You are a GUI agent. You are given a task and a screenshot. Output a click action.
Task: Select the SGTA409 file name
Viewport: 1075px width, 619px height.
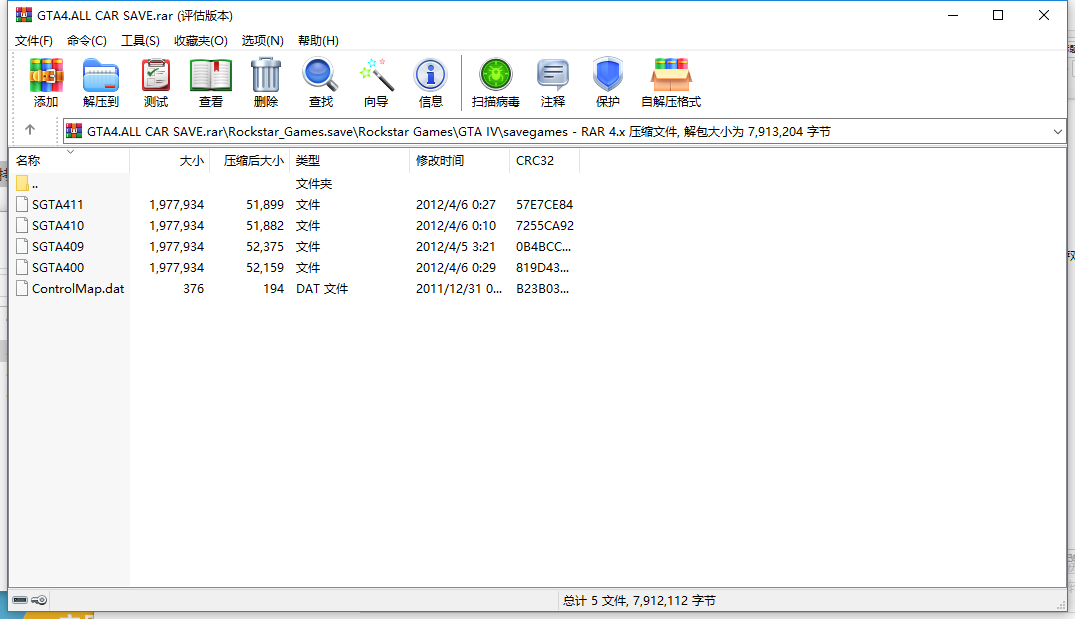coord(58,247)
